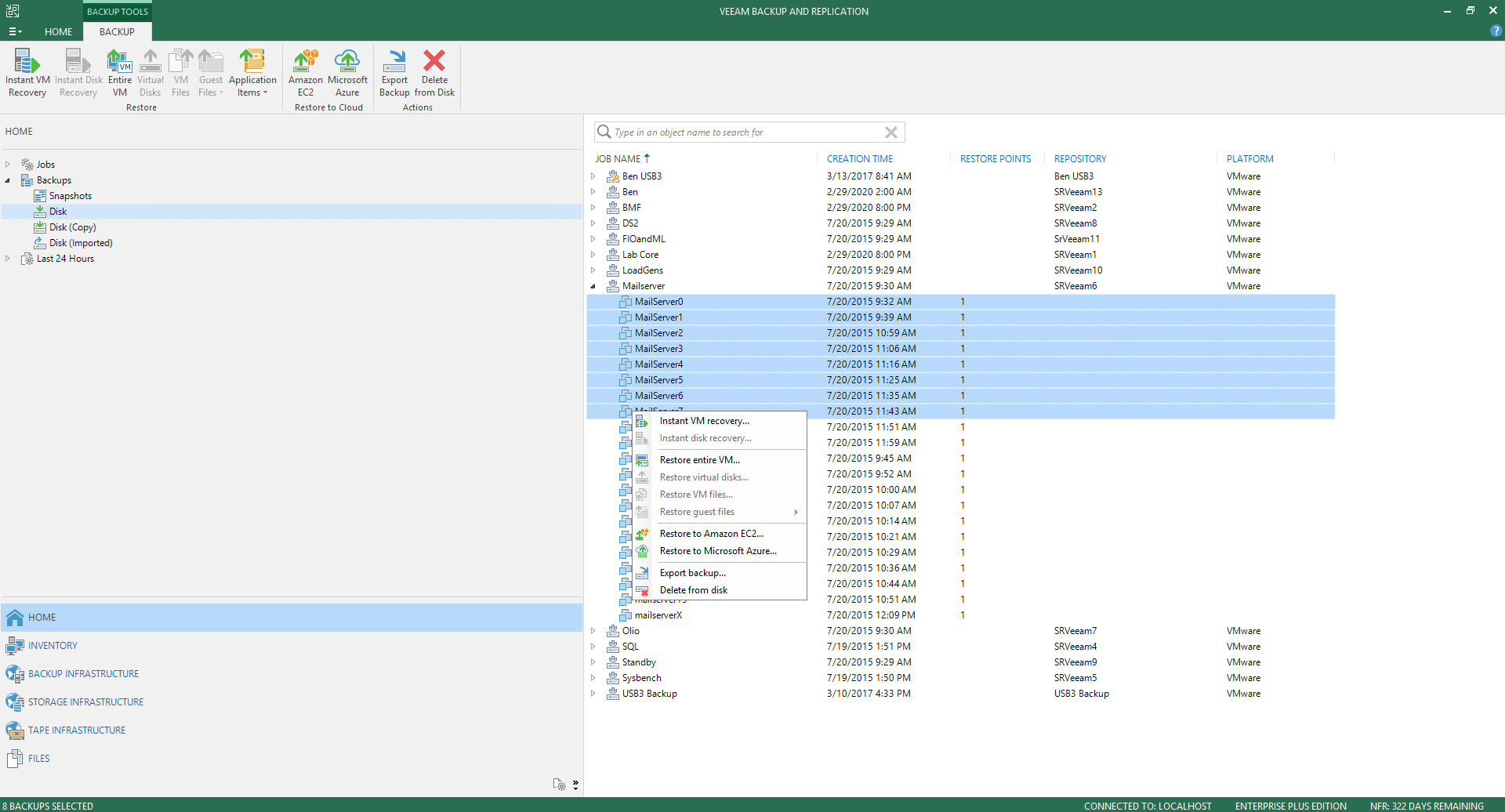Image resolution: width=1505 pixels, height=812 pixels.
Task: Collapse the Backups tree node
Action: pos(8,180)
